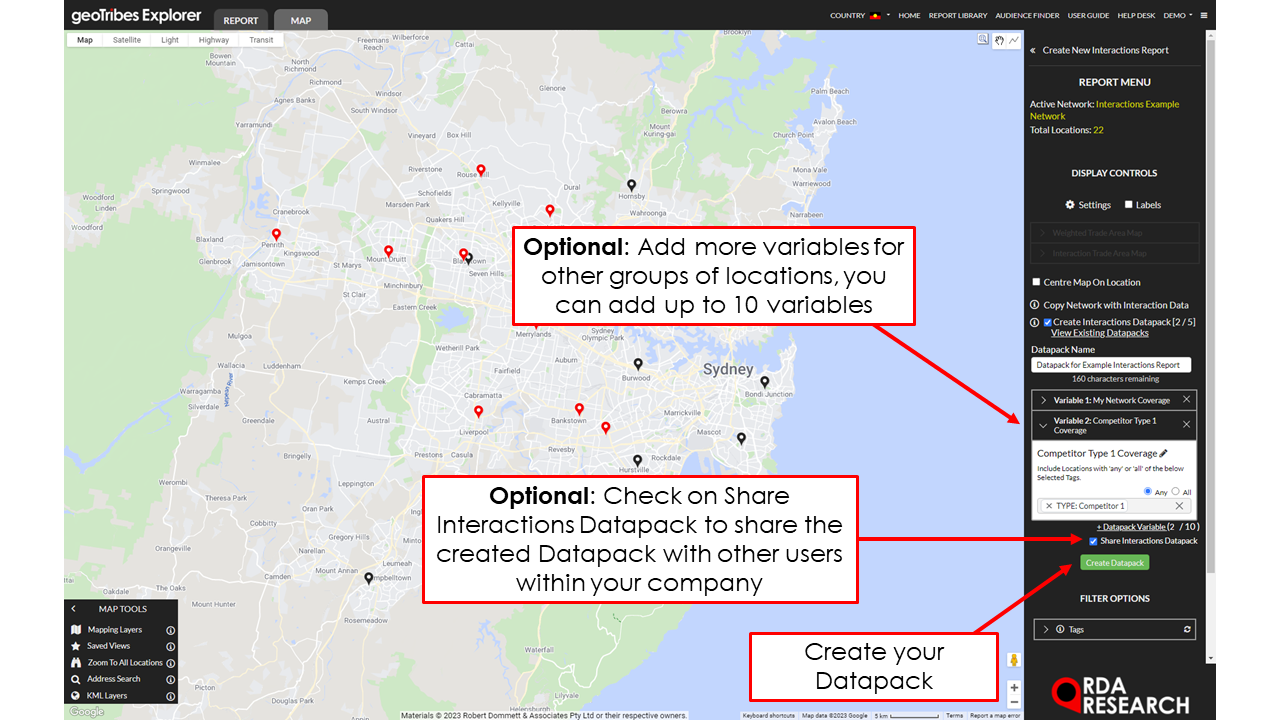1280x720 pixels.
Task: Click info icon beside Create Interactions Datapack
Action: tap(1035, 322)
